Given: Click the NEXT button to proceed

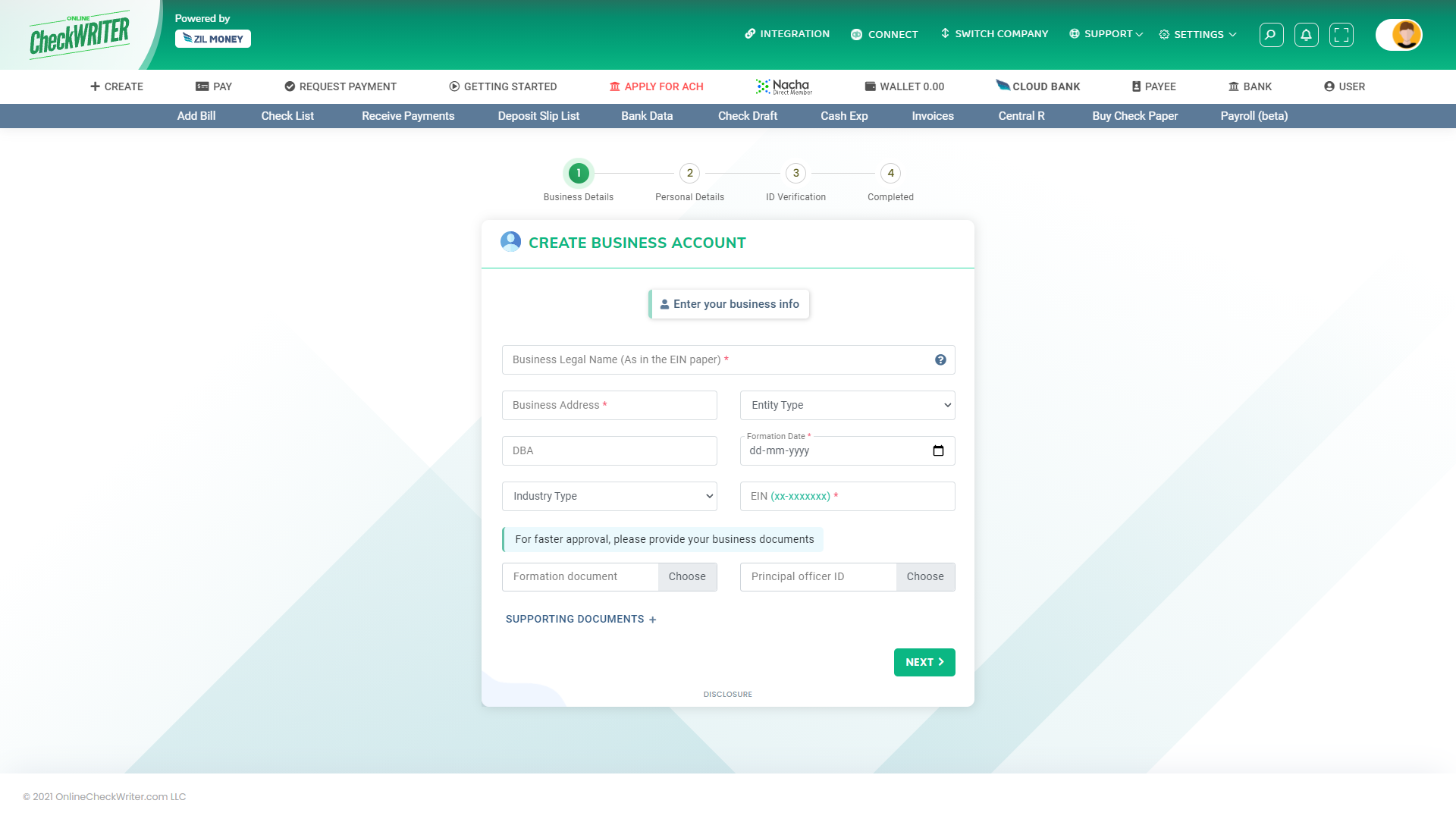Looking at the screenshot, I should (x=924, y=661).
